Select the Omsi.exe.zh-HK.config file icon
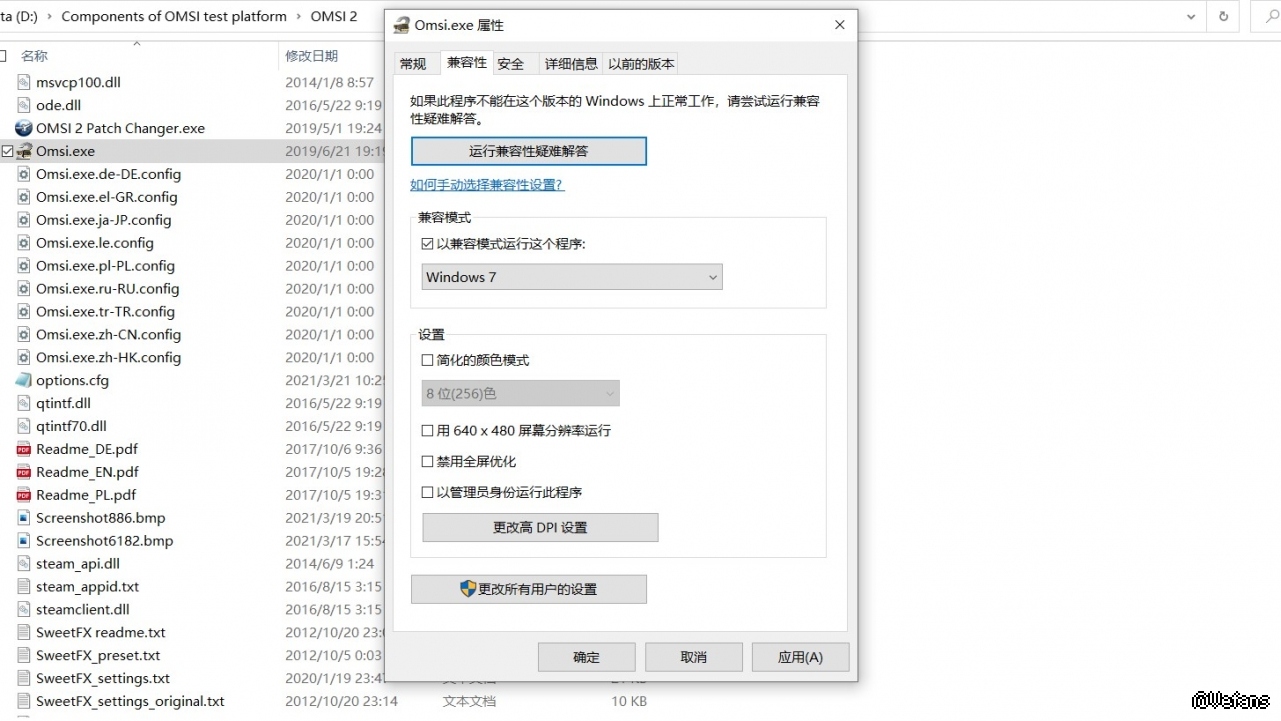This screenshot has height=721, width=1281. [x=24, y=358]
